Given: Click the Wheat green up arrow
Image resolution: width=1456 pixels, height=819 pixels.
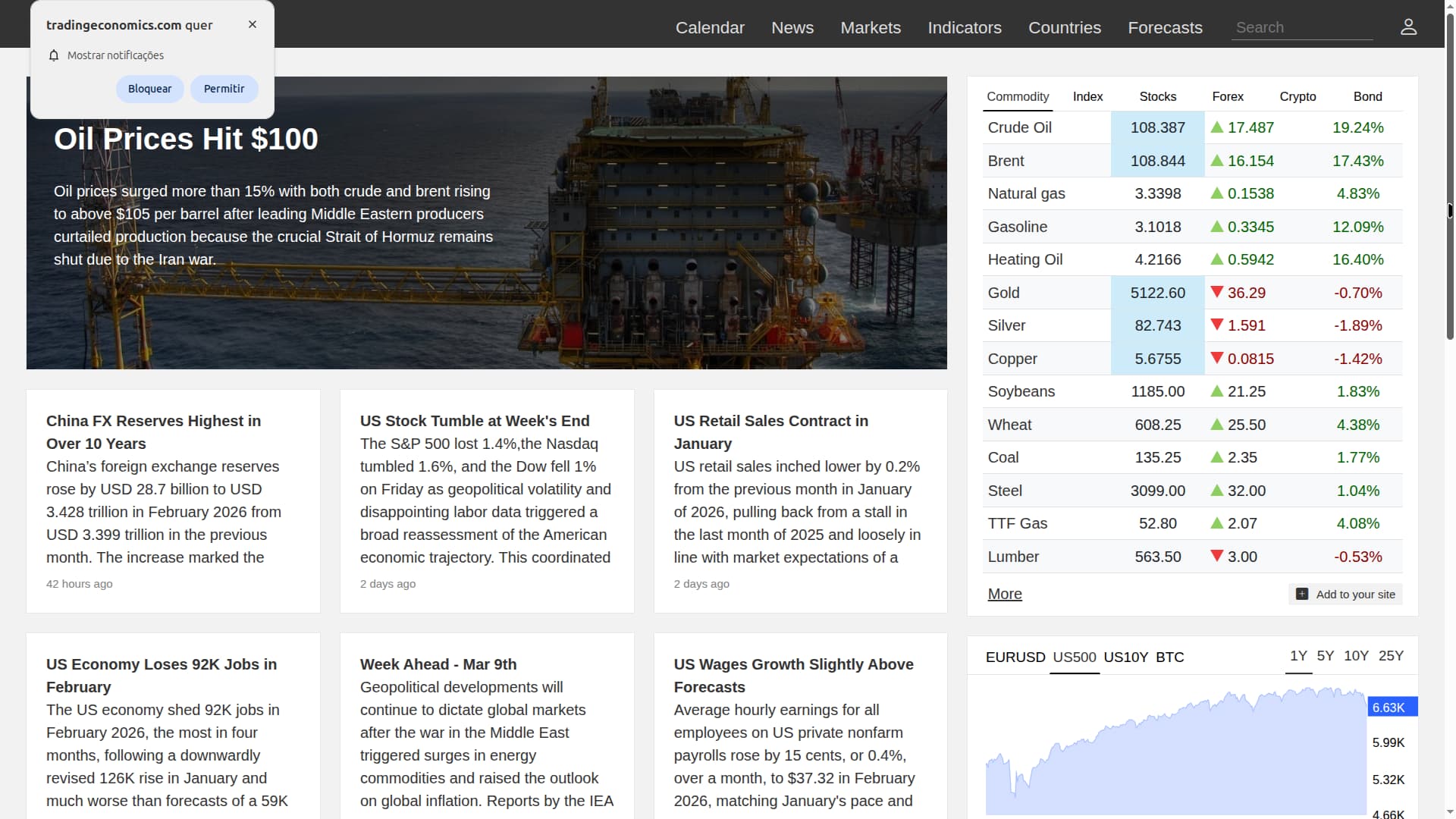Looking at the screenshot, I should coord(1217,425).
